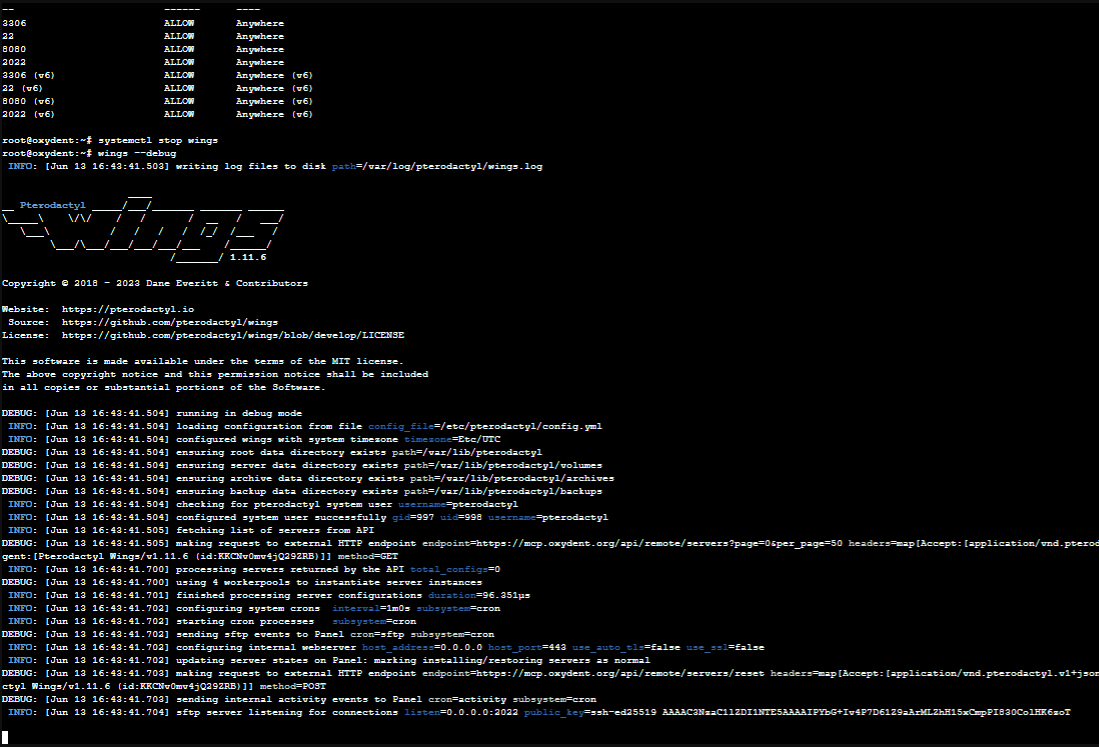1099x747 pixels.
Task: Click the LICENSE file URL
Action: click(233, 335)
